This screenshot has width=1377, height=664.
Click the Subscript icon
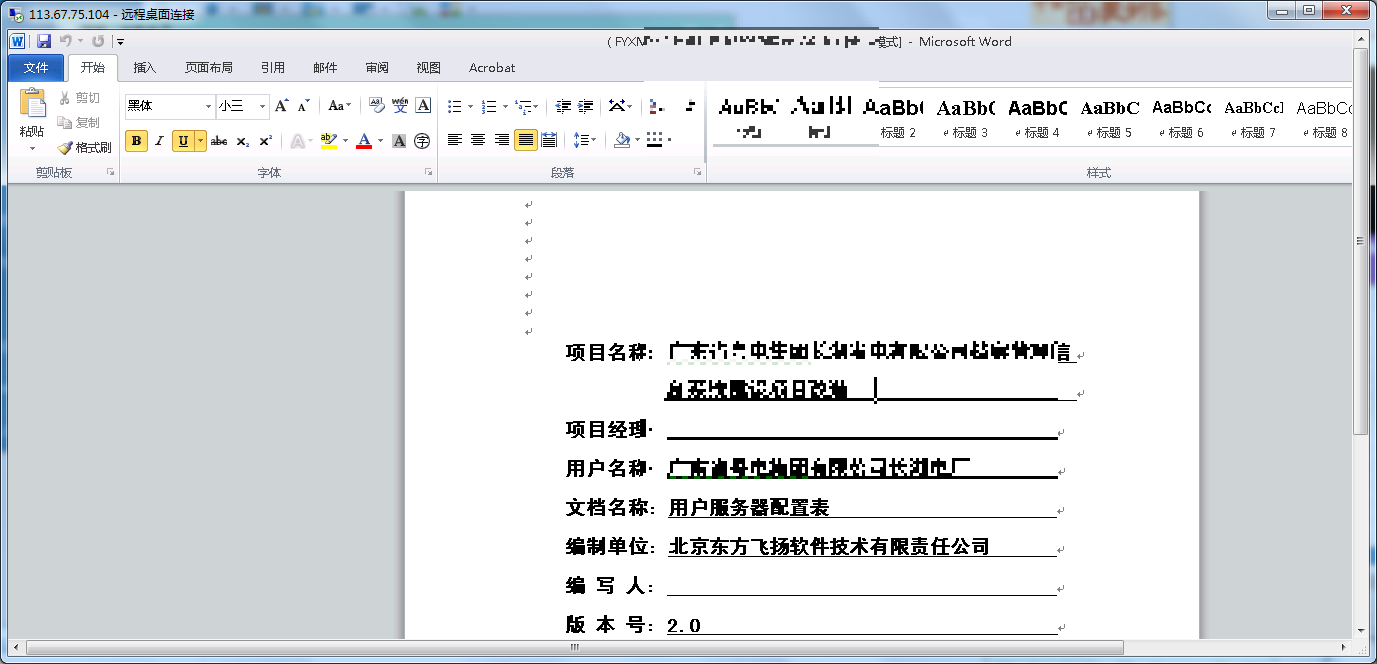click(243, 141)
